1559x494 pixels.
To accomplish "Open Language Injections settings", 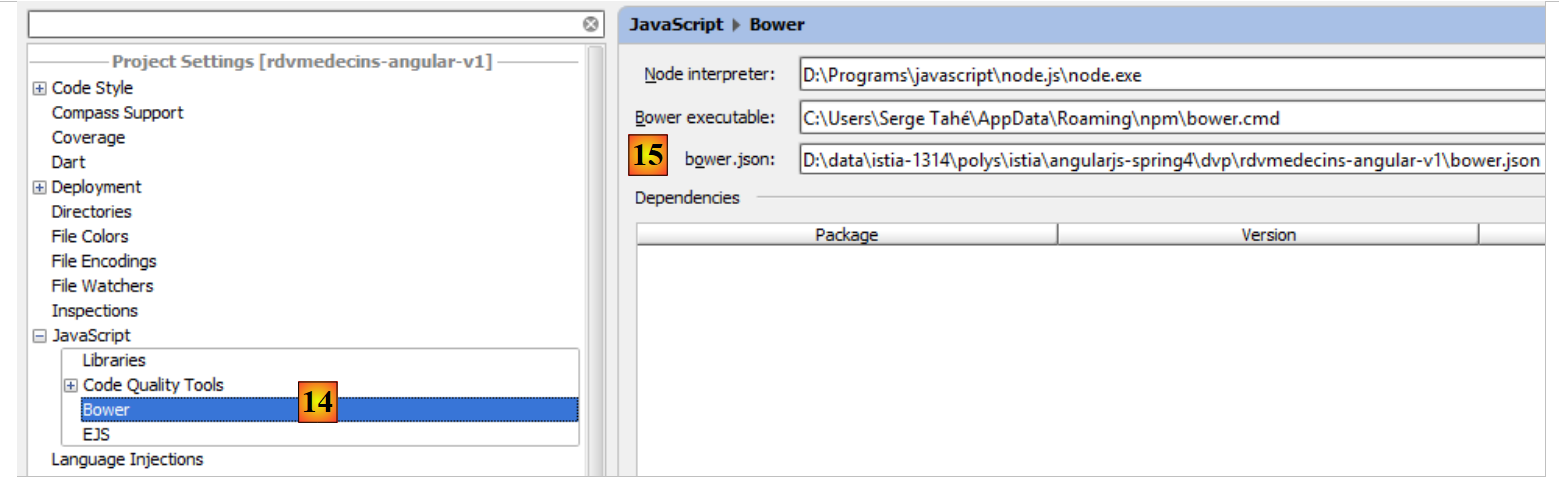I will [x=127, y=460].
